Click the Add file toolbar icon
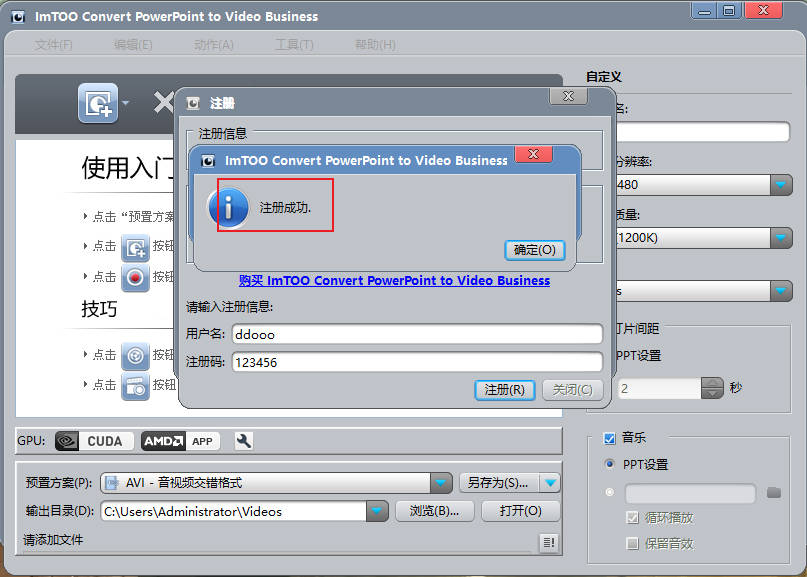This screenshot has height=577, width=807. [98, 103]
